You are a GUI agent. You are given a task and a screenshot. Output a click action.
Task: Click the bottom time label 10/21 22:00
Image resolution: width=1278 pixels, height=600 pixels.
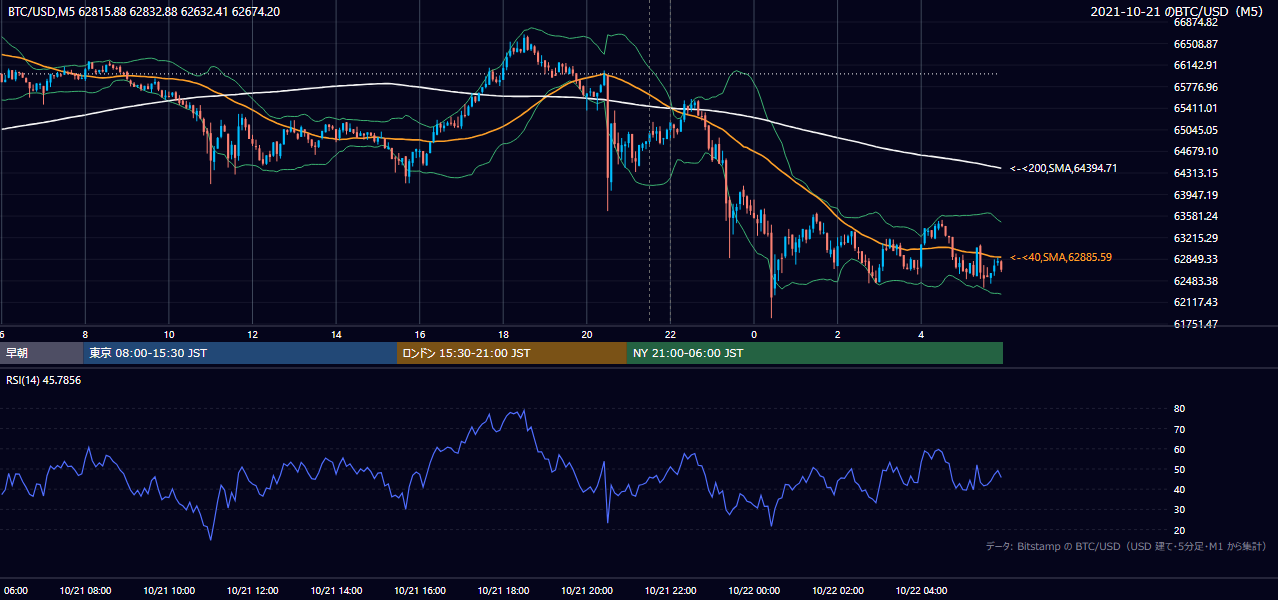(670, 591)
